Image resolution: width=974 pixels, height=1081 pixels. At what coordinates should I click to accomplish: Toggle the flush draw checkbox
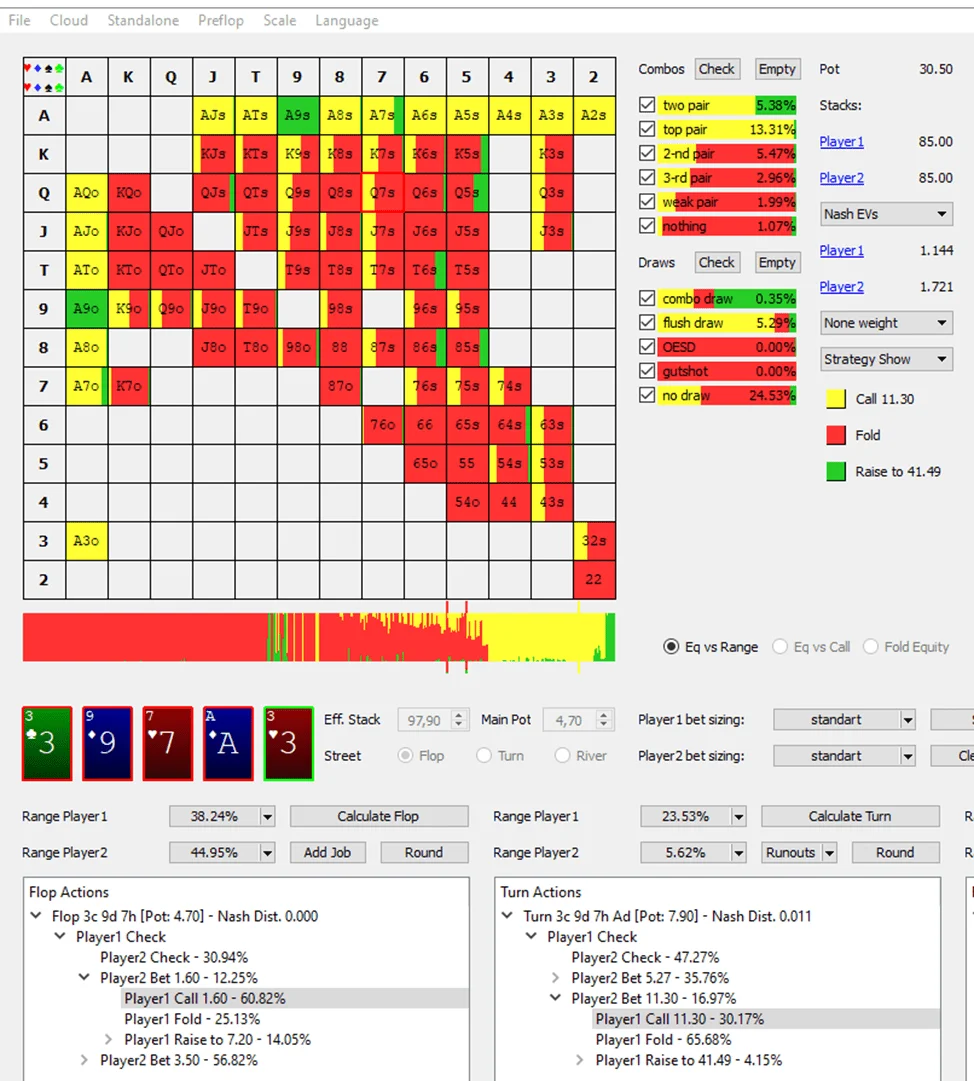tap(647, 323)
